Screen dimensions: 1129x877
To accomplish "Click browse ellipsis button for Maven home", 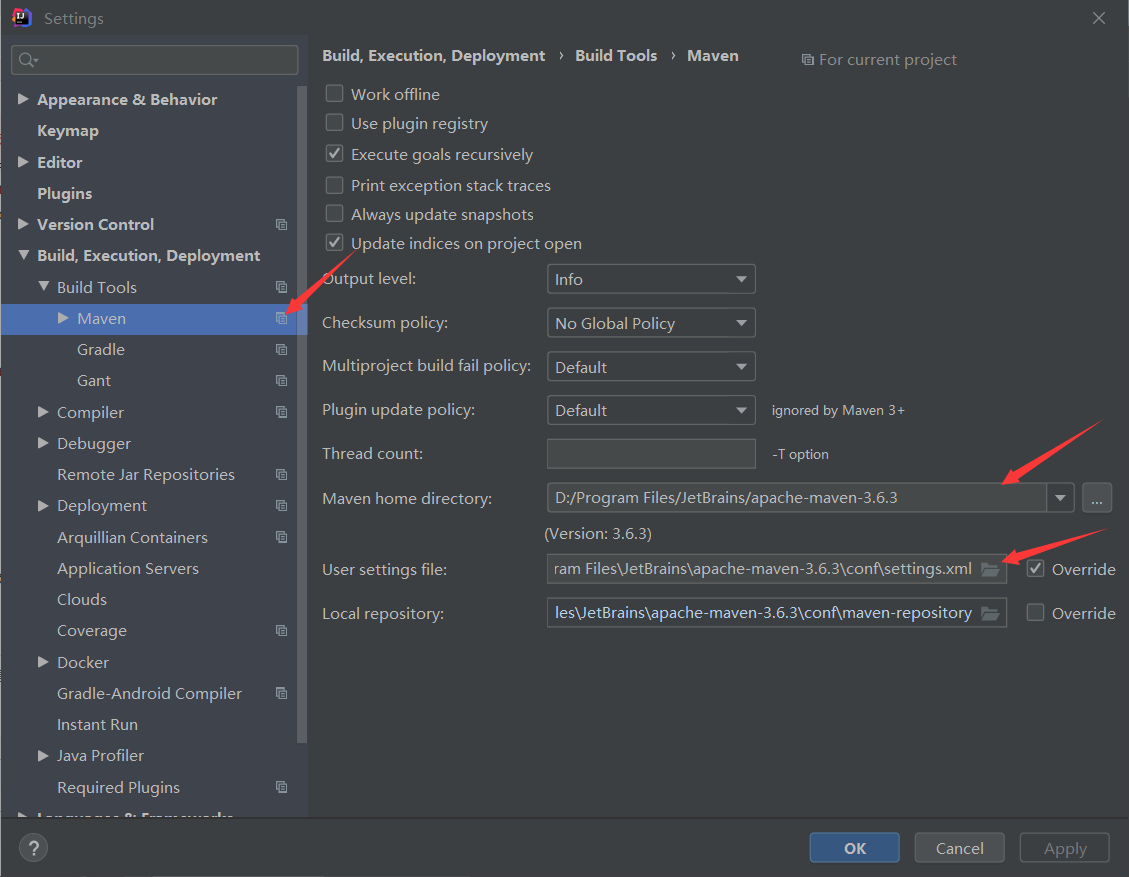I will (1097, 498).
